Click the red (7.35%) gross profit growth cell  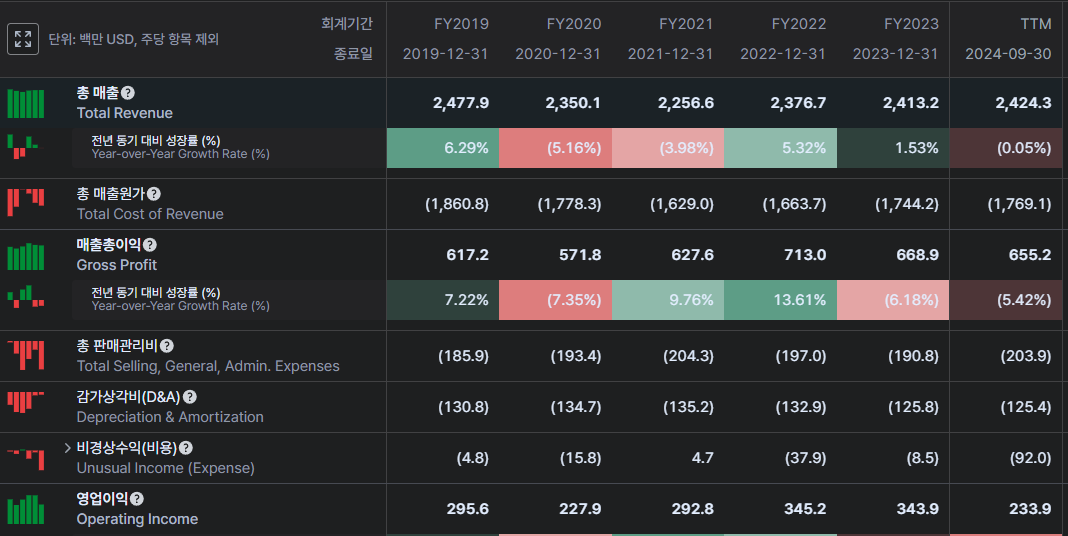click(555, 300)
